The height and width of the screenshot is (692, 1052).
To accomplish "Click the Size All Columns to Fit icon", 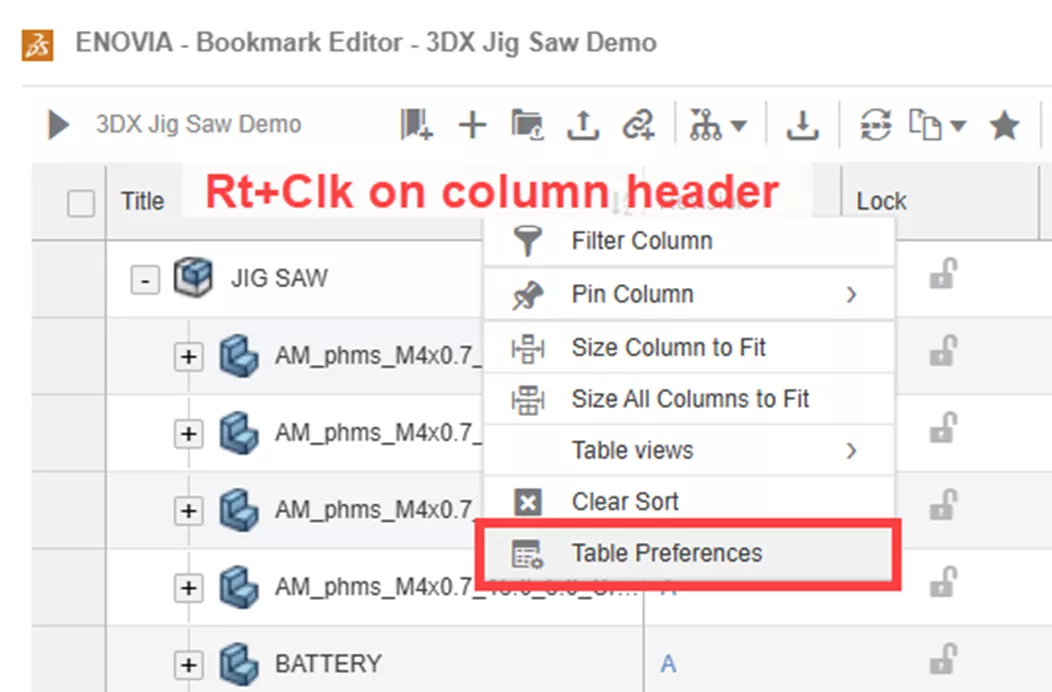I will (528, 400).
